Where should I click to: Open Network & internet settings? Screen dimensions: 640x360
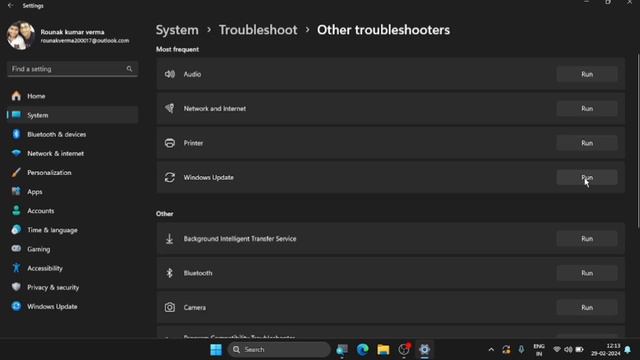click(x=72, y=153)
